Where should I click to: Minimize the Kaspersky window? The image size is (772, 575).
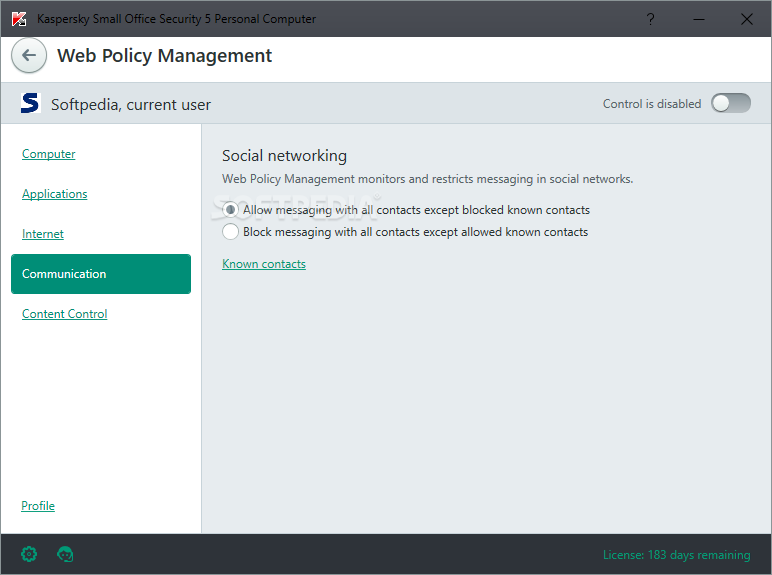[699, 19]
